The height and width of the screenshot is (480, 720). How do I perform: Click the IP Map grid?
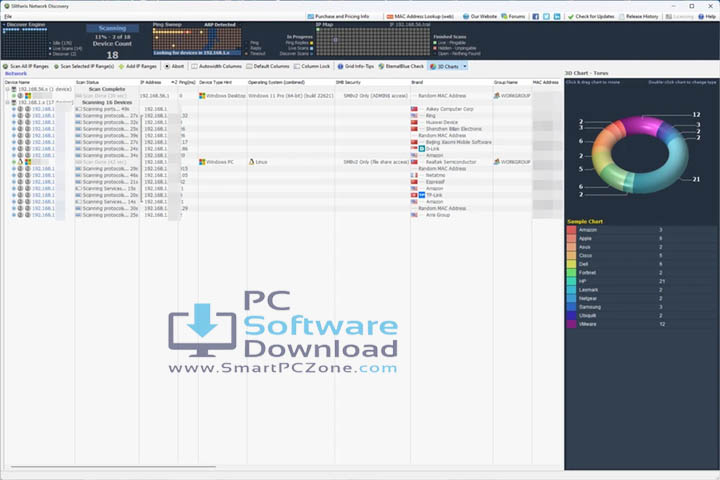click(x=373, y=42)
